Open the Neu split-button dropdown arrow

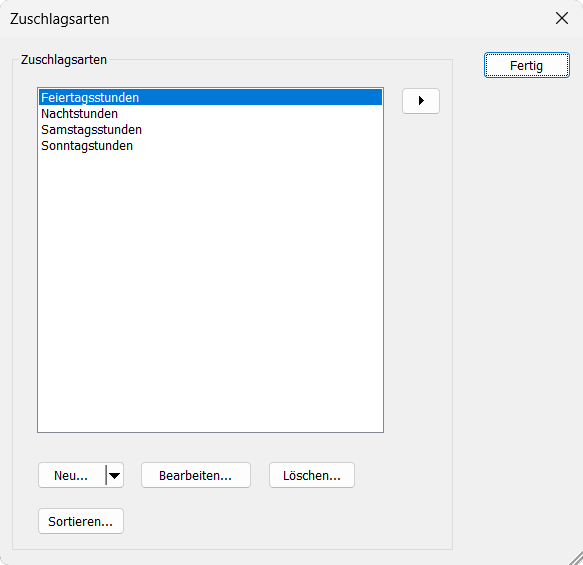pos(114,475)
